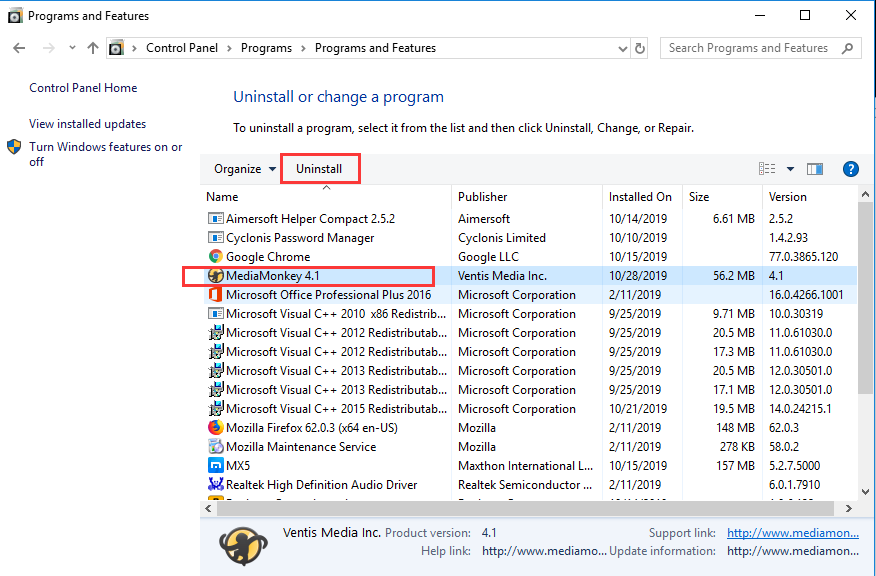Viewport: 876px width, 576px height.
Task: Click the title bar Programs and Features icon
Action: pos(15,16)
